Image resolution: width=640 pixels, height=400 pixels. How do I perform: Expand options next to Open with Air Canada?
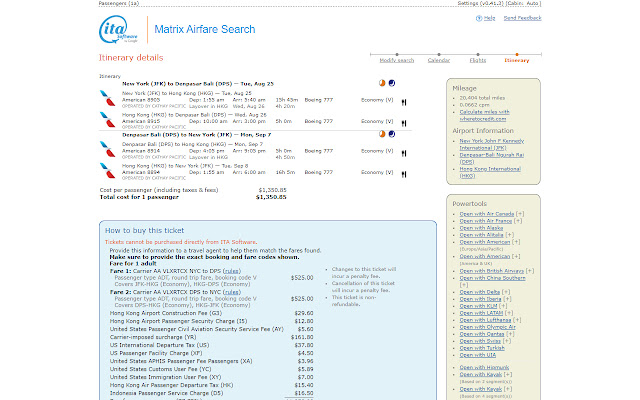coord(520,214)
